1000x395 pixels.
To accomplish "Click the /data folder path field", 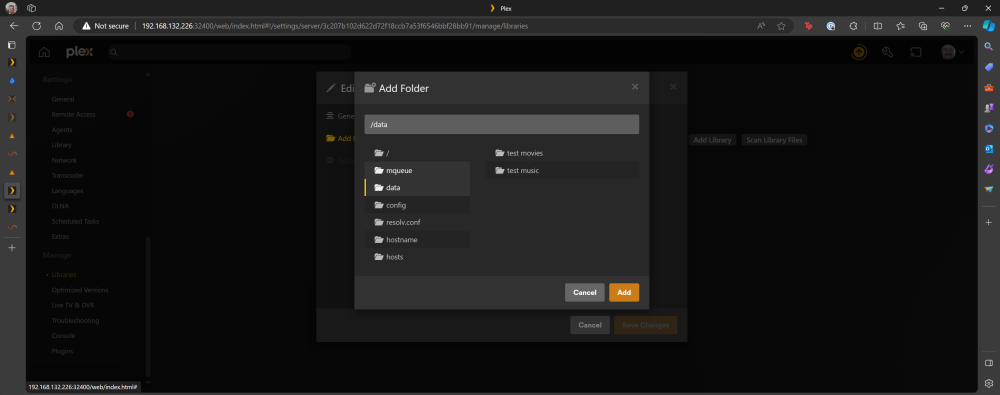I will pyautogui.click(x=501, y=124).
